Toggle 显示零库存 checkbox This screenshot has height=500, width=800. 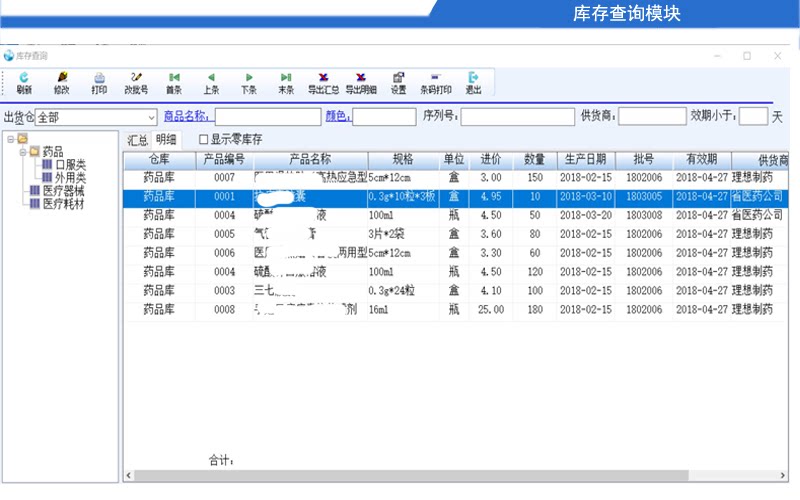click(x=204, y=139)
